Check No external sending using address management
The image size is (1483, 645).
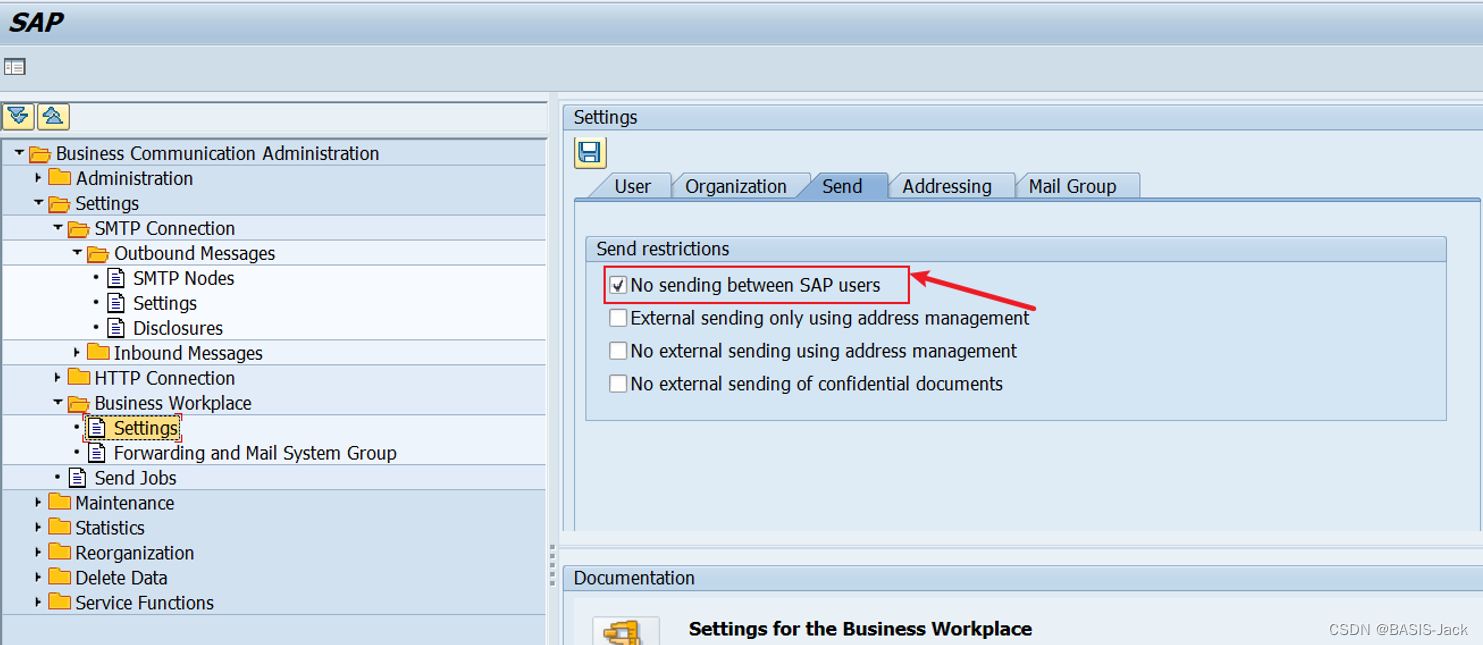coord(618,351)
